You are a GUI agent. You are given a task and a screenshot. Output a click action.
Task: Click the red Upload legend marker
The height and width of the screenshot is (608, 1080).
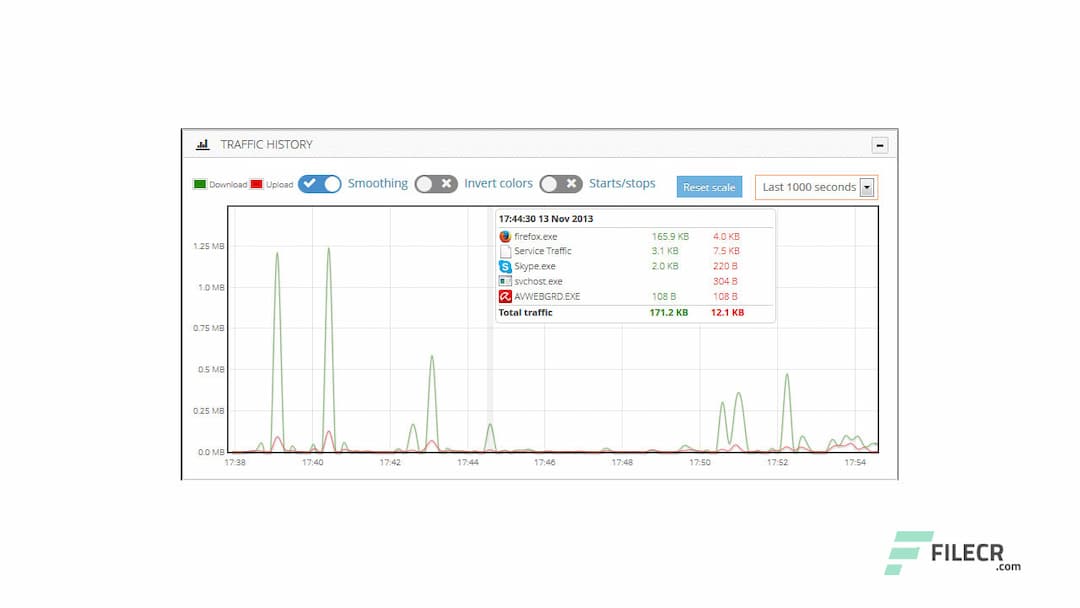pos(256,184)
